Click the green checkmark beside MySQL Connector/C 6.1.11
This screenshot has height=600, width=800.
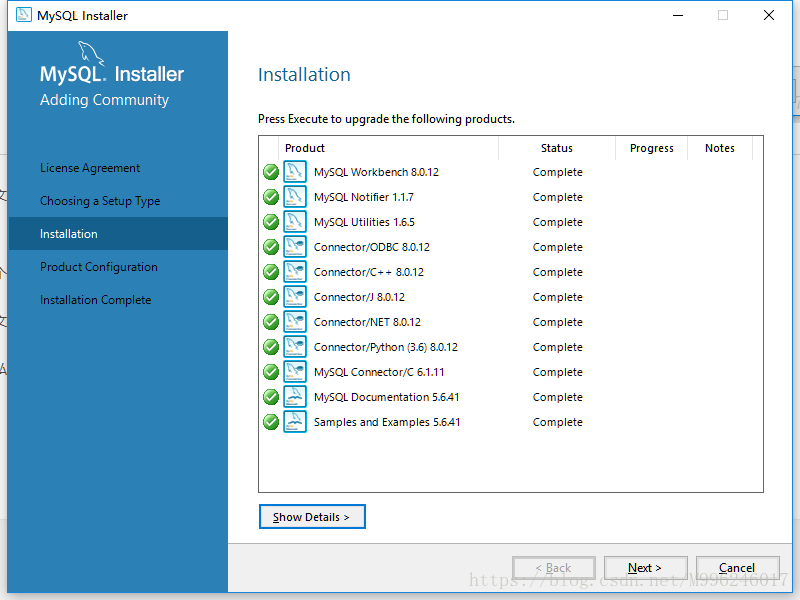271,372
